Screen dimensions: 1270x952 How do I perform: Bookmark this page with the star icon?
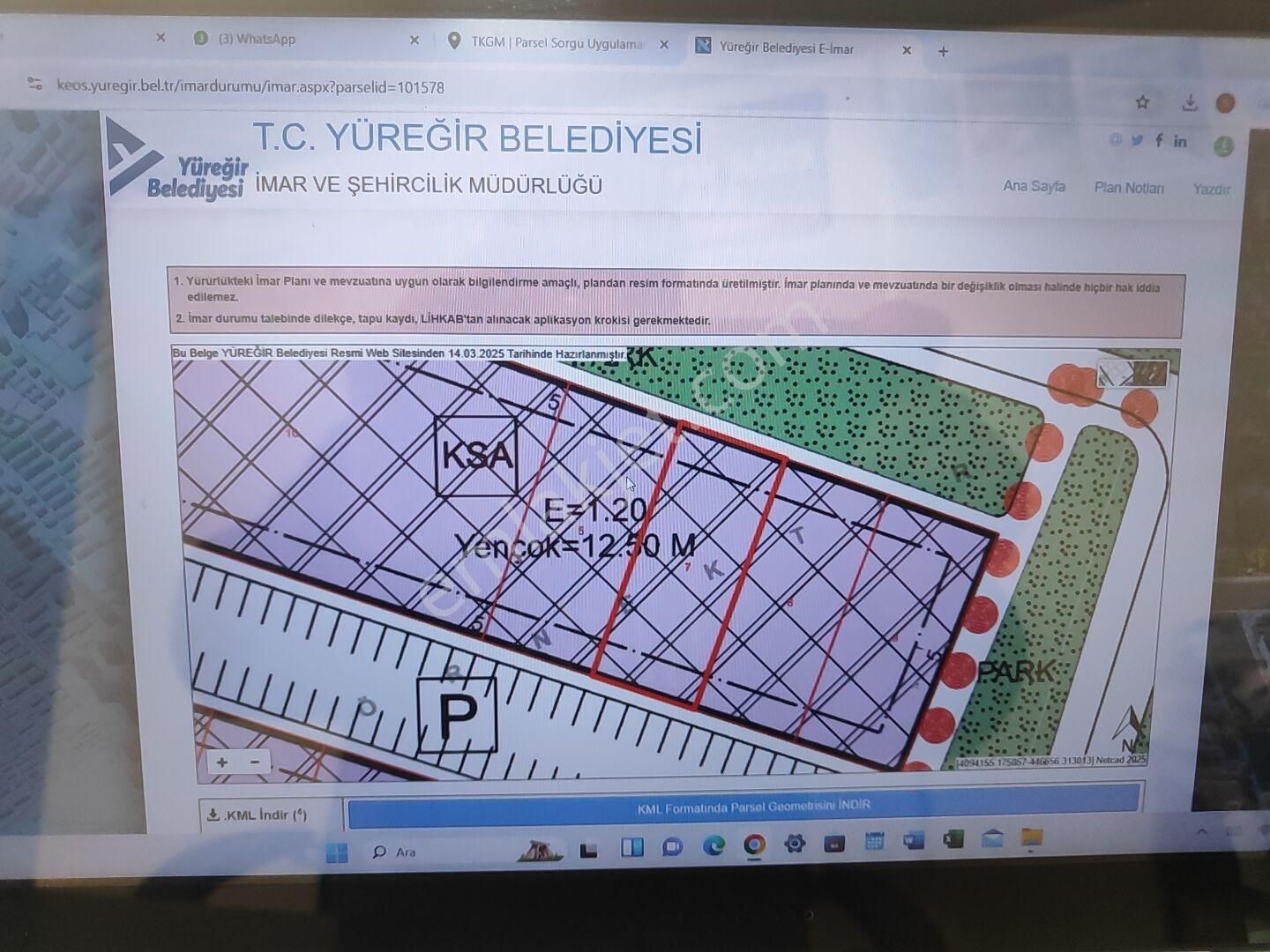(1142, 102)
